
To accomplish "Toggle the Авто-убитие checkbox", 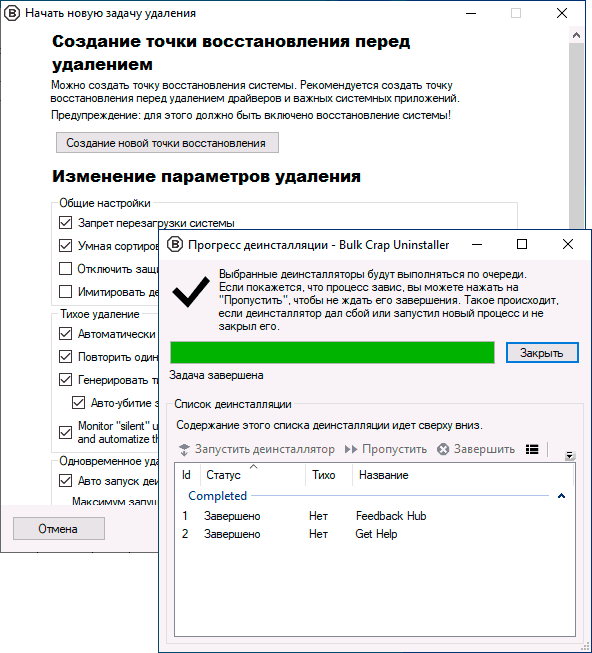I will [x=79, y=402].
